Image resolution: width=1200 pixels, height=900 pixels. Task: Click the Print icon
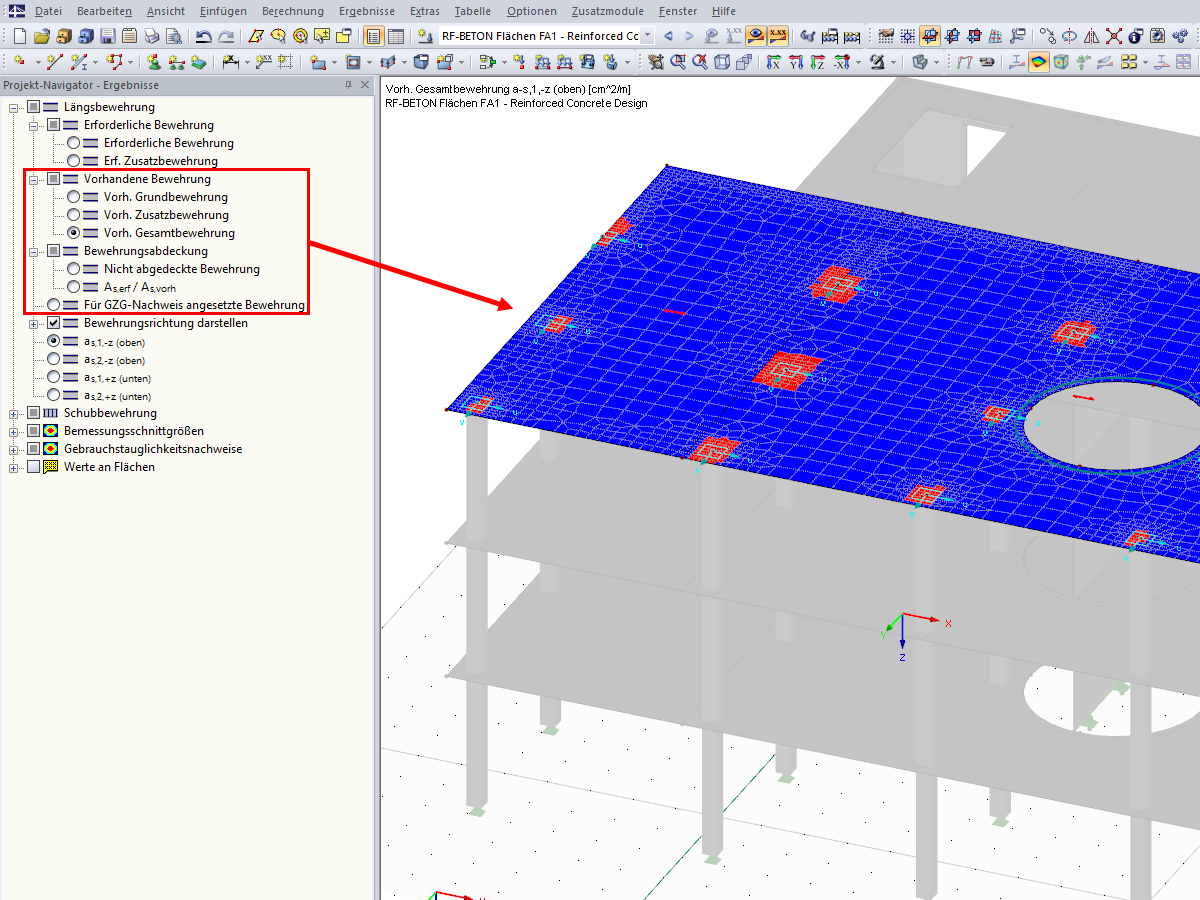(x=151, y=36)
